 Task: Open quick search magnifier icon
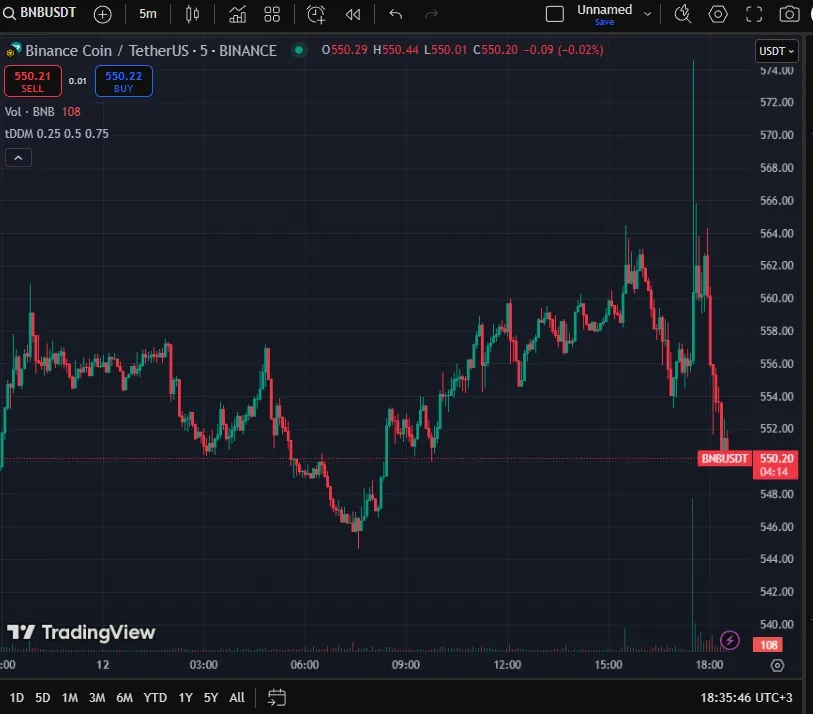682,14
